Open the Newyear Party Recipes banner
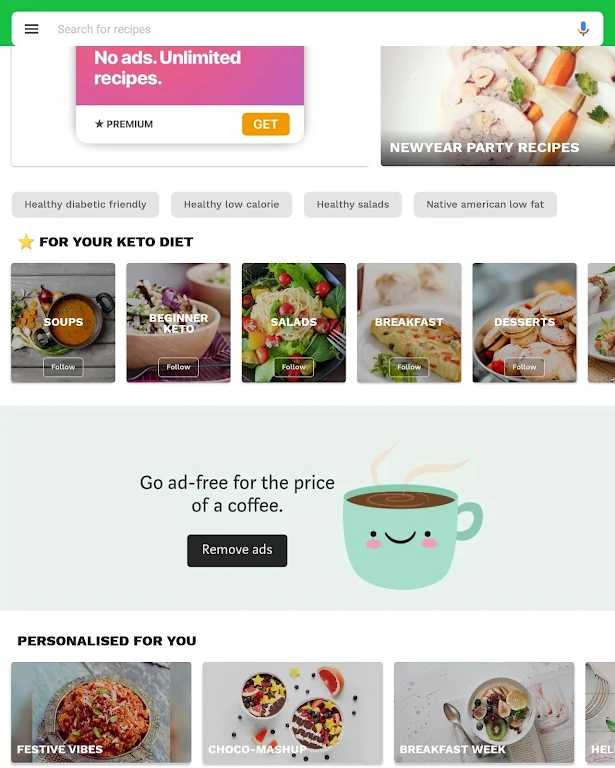615x768 pixels. [498, 106]
